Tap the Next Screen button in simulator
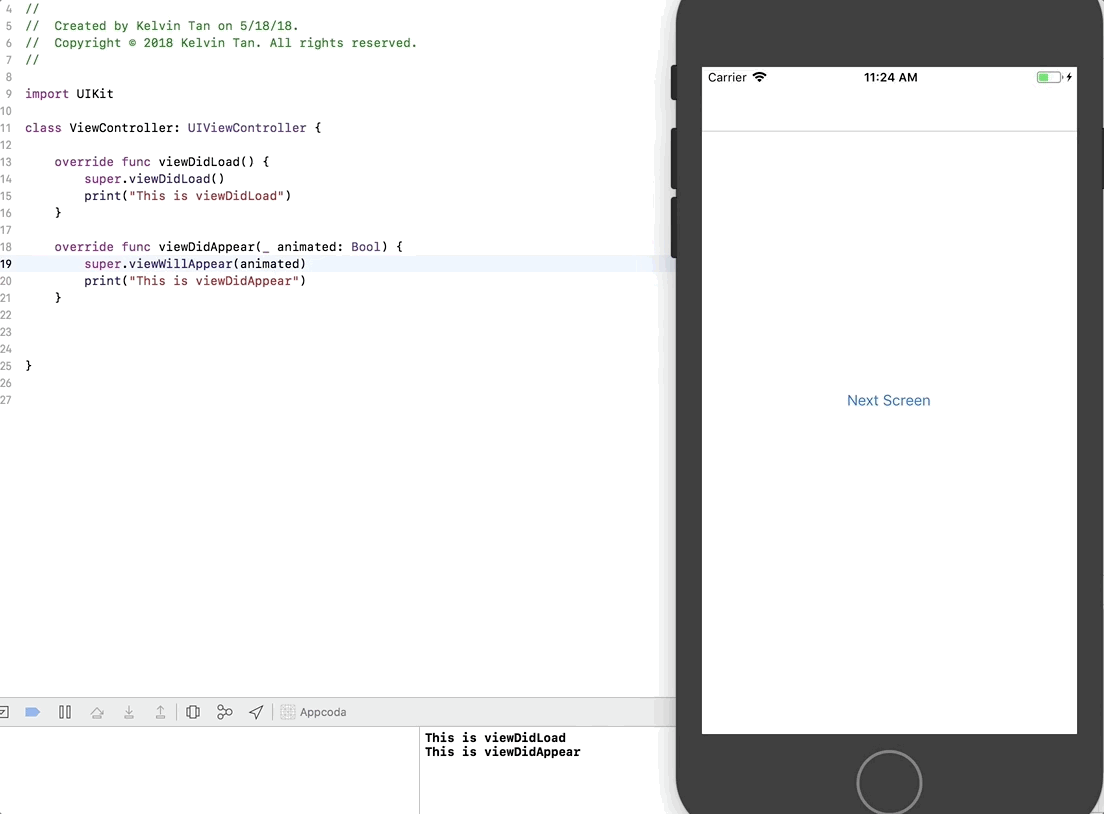1104x814 pixels. (x=888, y=400)
